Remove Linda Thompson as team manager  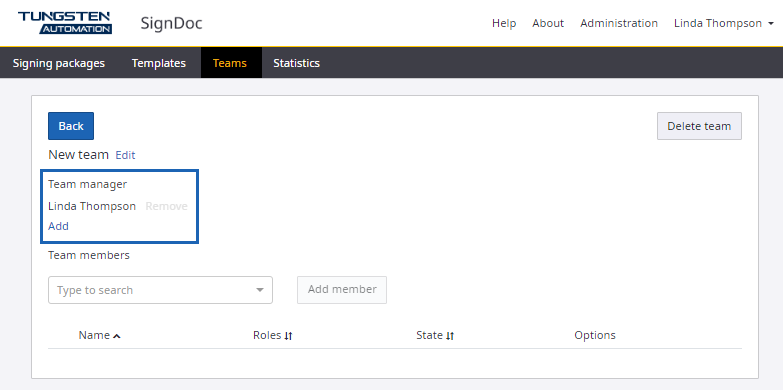166,206
